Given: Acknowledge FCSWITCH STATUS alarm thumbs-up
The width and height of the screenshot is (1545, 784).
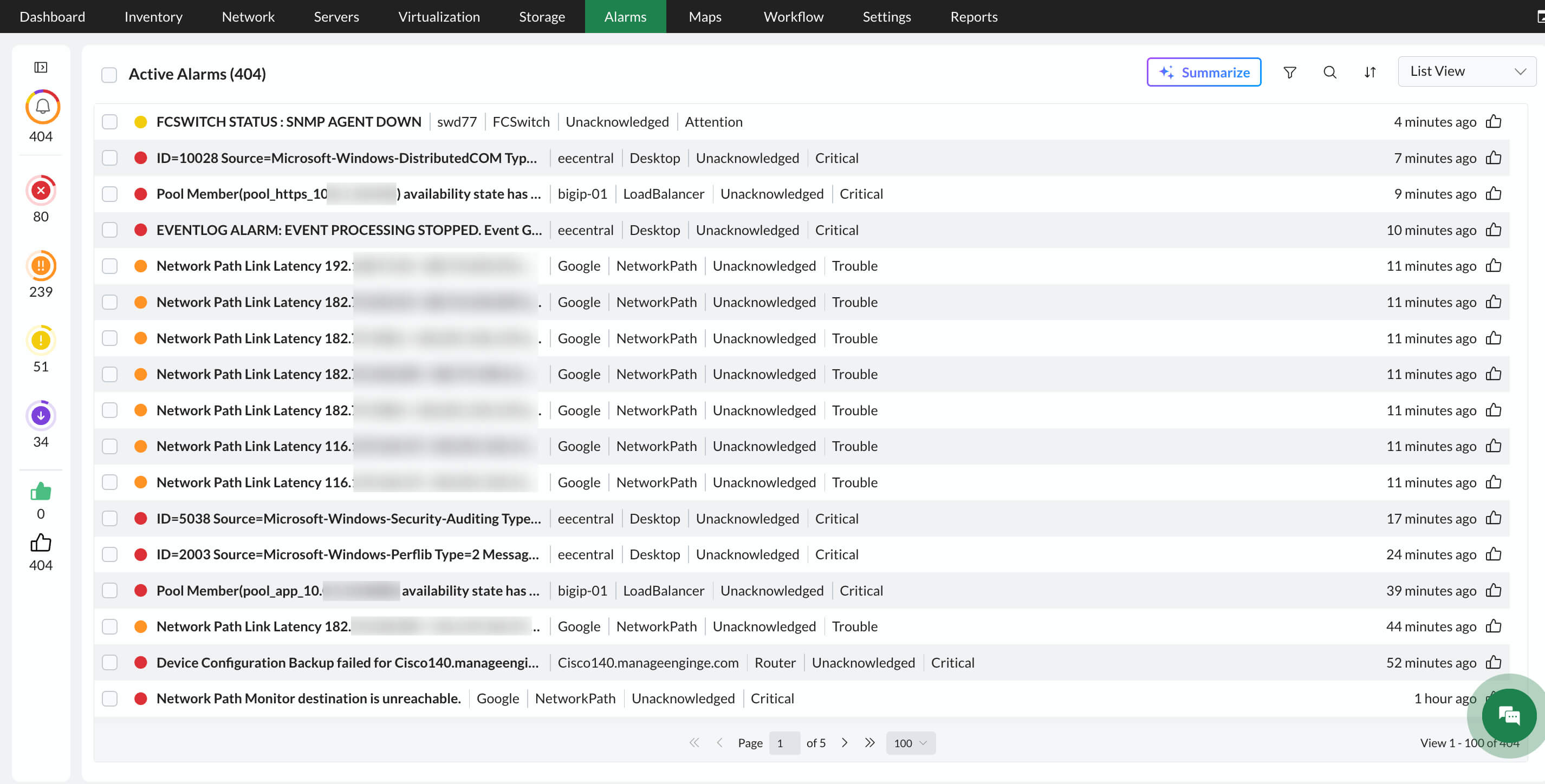Looking at the screenshot, I should point(1494,122).
